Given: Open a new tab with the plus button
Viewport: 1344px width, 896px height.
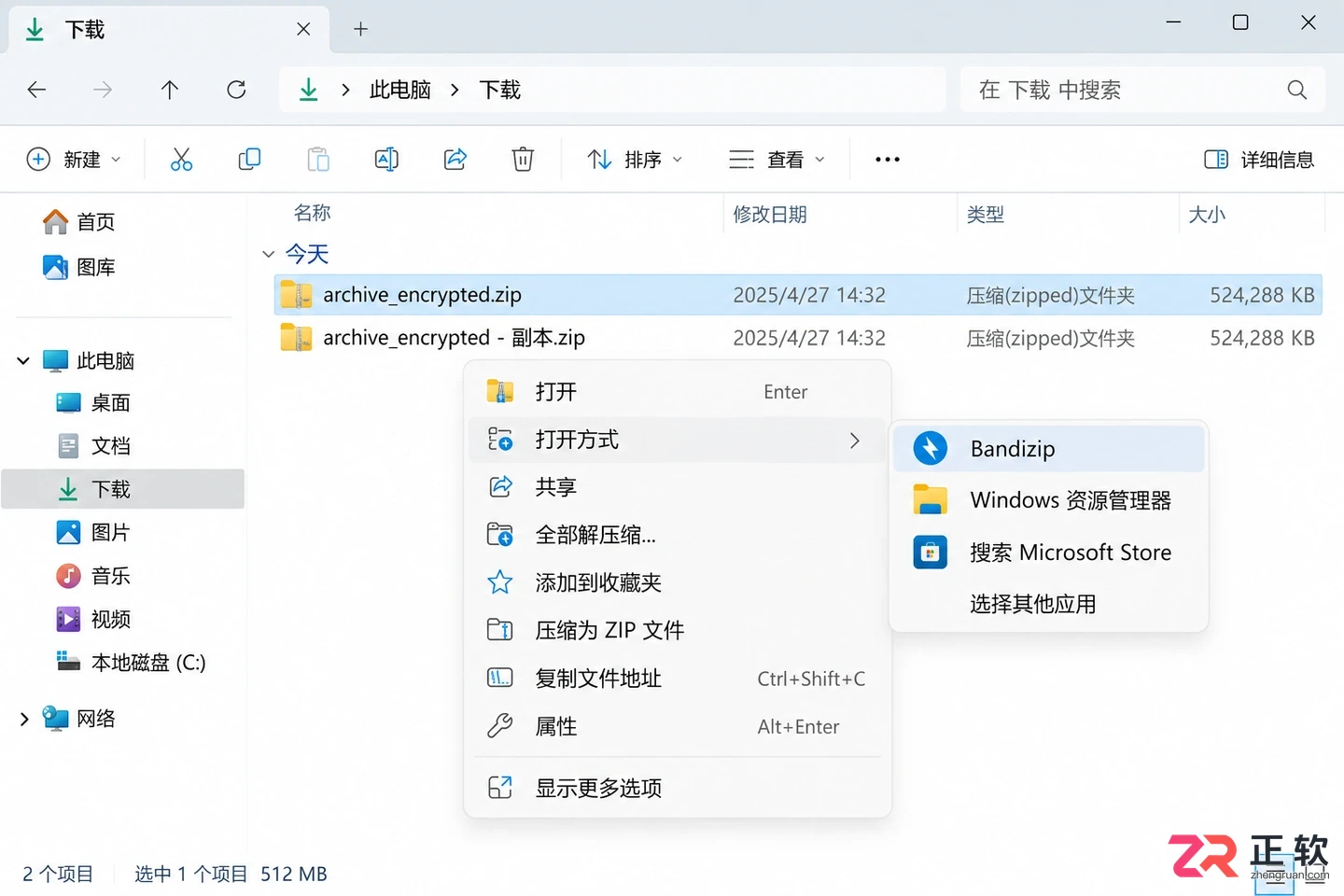Looking at the screenshot, I should 360,29.
